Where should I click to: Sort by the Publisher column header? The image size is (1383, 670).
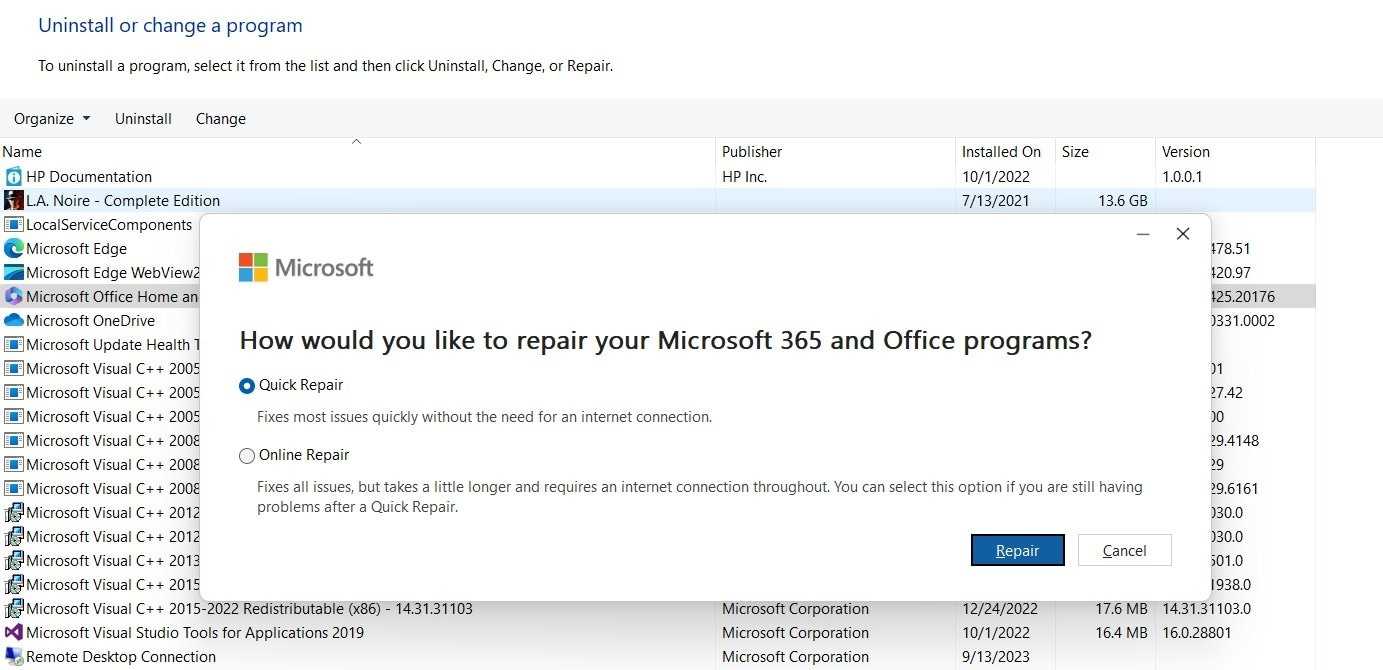(x=835, y=152)
